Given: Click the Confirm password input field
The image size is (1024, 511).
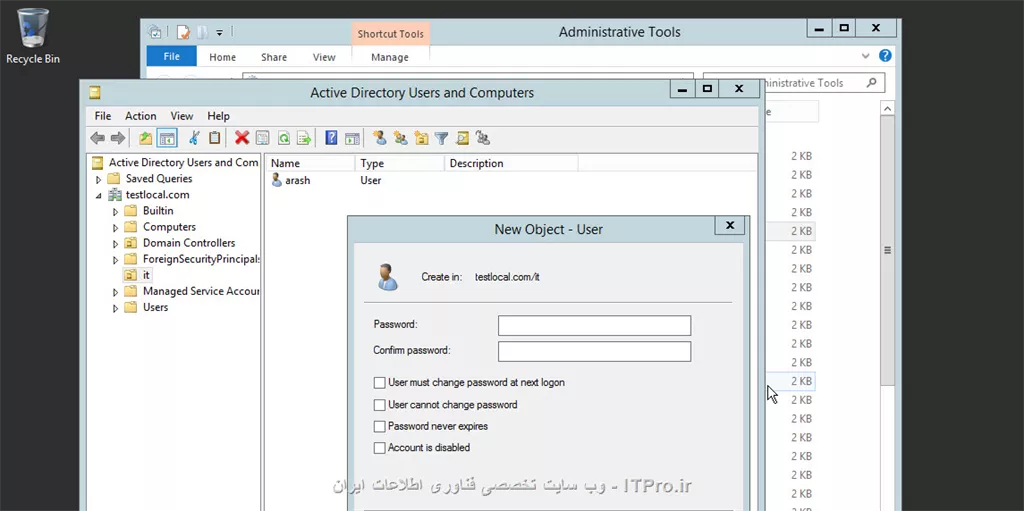Looking at the screenshot, I should point(594,352).
